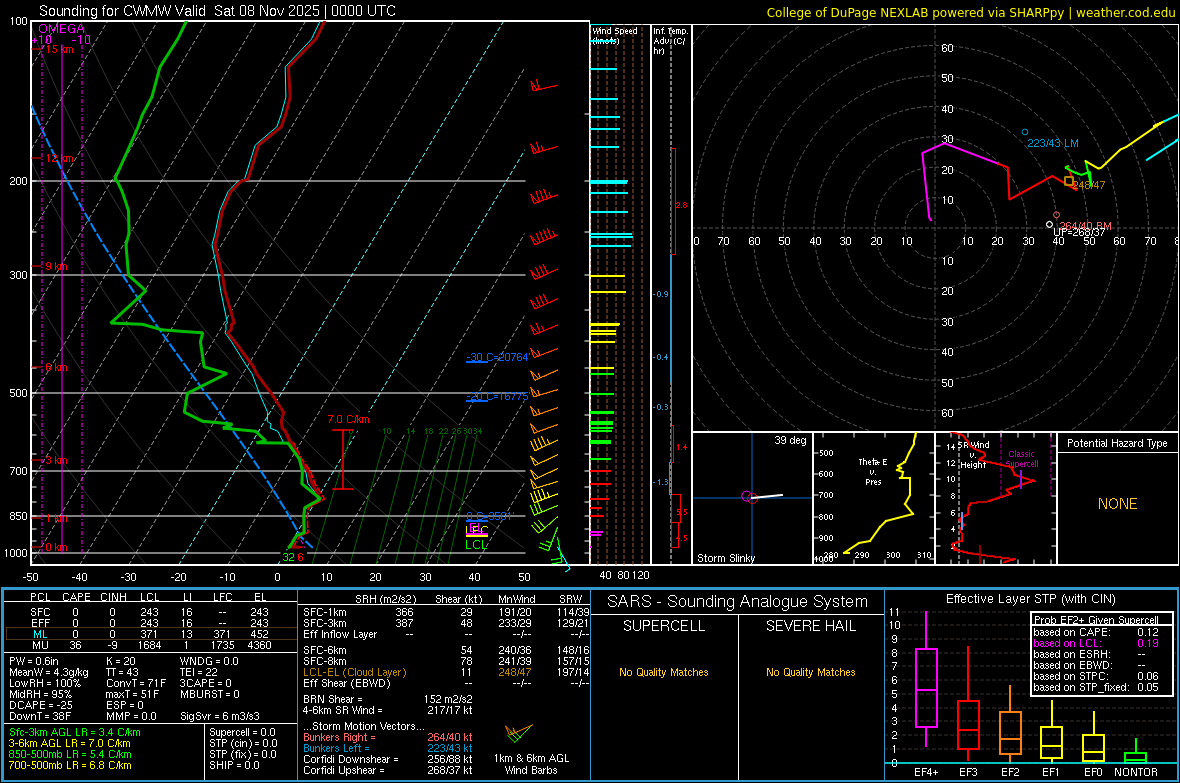Viewport: 1180px width, 783px height.
Task: Click the Effective Layer STP (with CIN) title
Action: tap(1030, 599)
